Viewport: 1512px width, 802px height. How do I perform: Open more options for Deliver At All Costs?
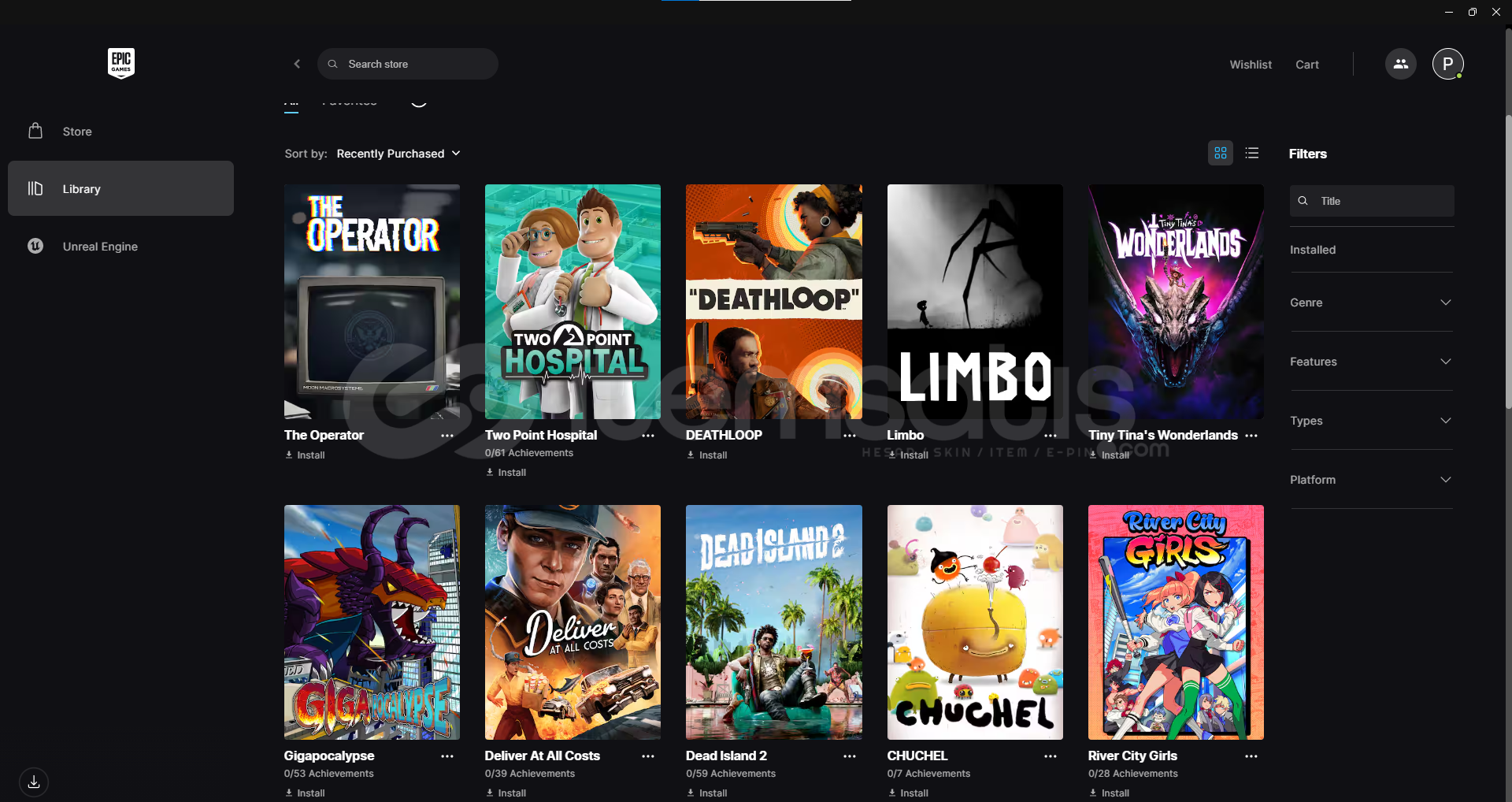click(648, 756)
